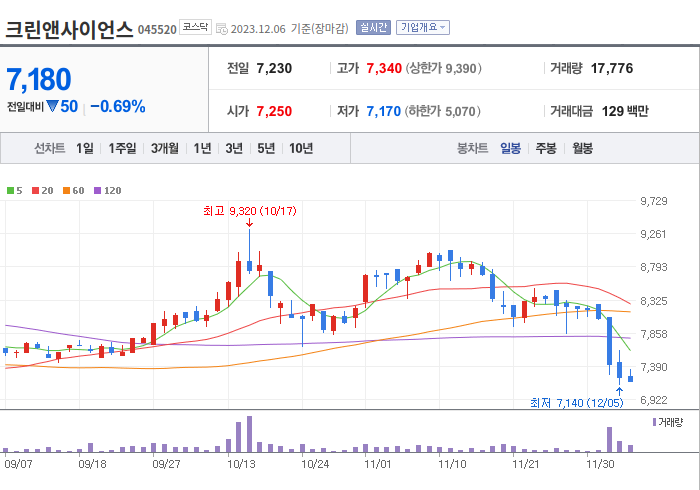Click the 11/10 date axis label
The height and width of the screenshot is (490, 700).
(x=452, y=464)
